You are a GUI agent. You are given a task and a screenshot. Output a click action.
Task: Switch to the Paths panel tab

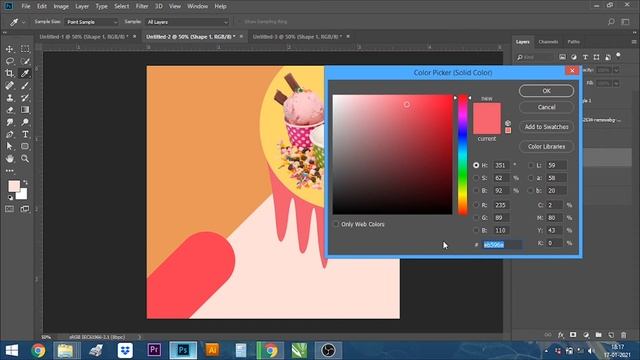click(x=573, y=42)
